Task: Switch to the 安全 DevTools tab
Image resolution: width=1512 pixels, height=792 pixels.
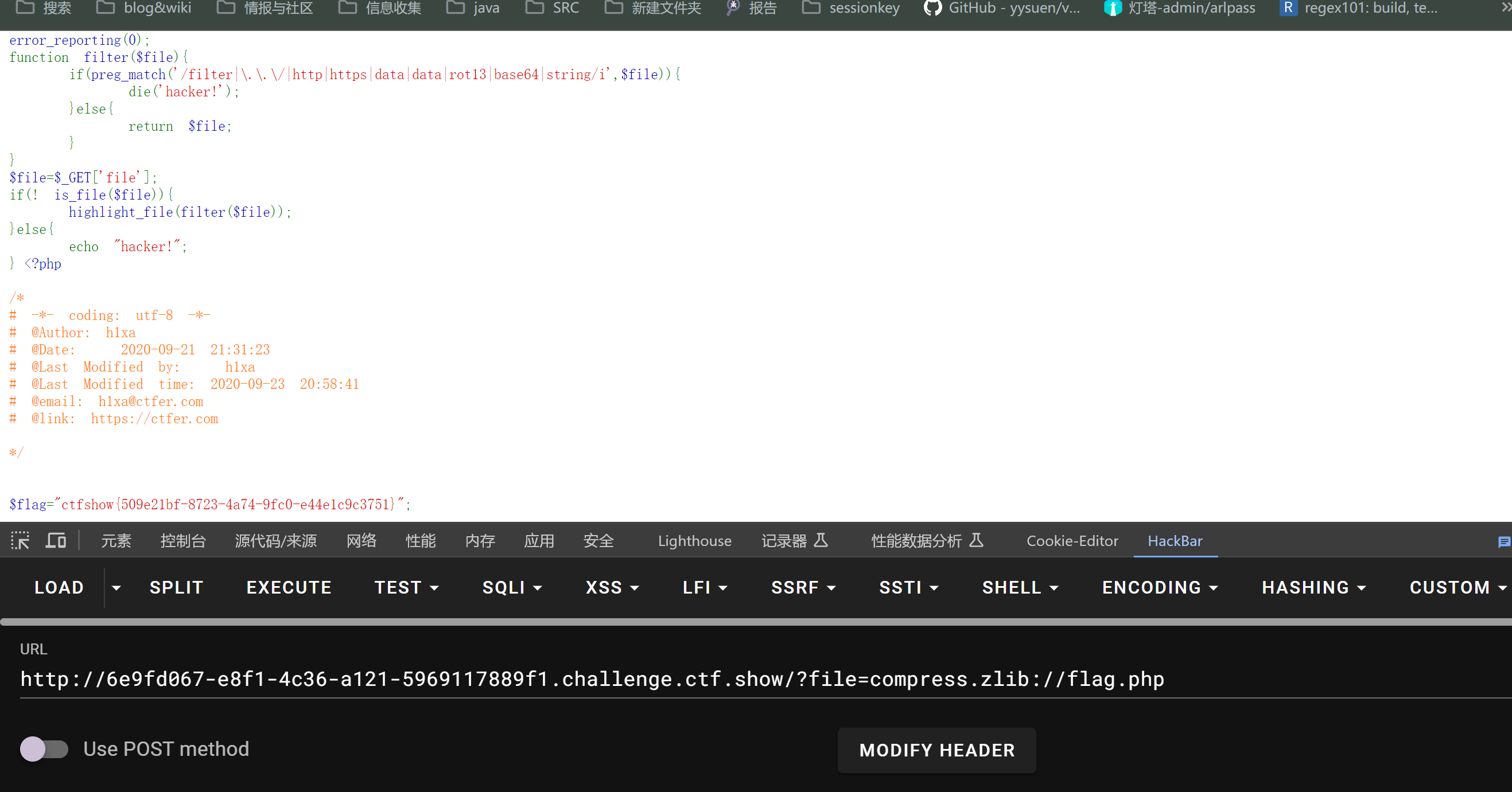Action: point(598,541)
